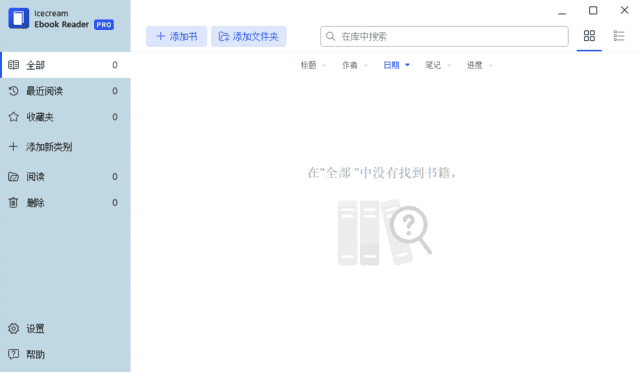
Task: Open 设置 (Settings)
Action: 65,329
